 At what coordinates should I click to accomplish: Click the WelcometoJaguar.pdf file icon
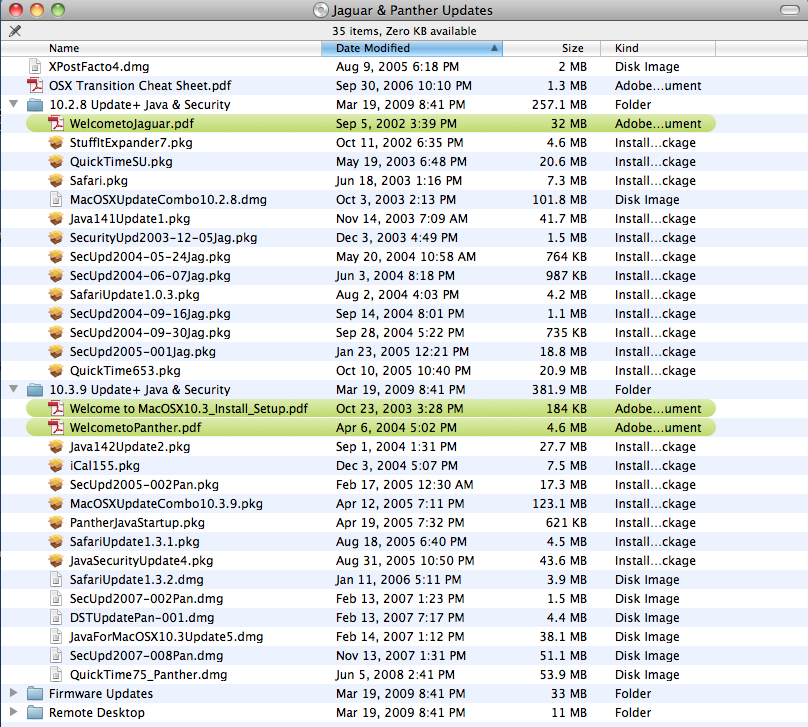(56, 124)
